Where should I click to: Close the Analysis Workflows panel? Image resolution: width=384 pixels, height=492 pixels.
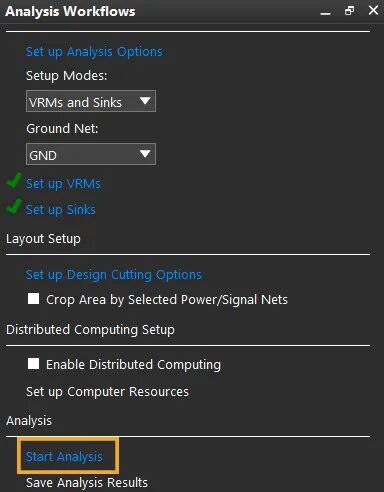[x=373, y=10]
